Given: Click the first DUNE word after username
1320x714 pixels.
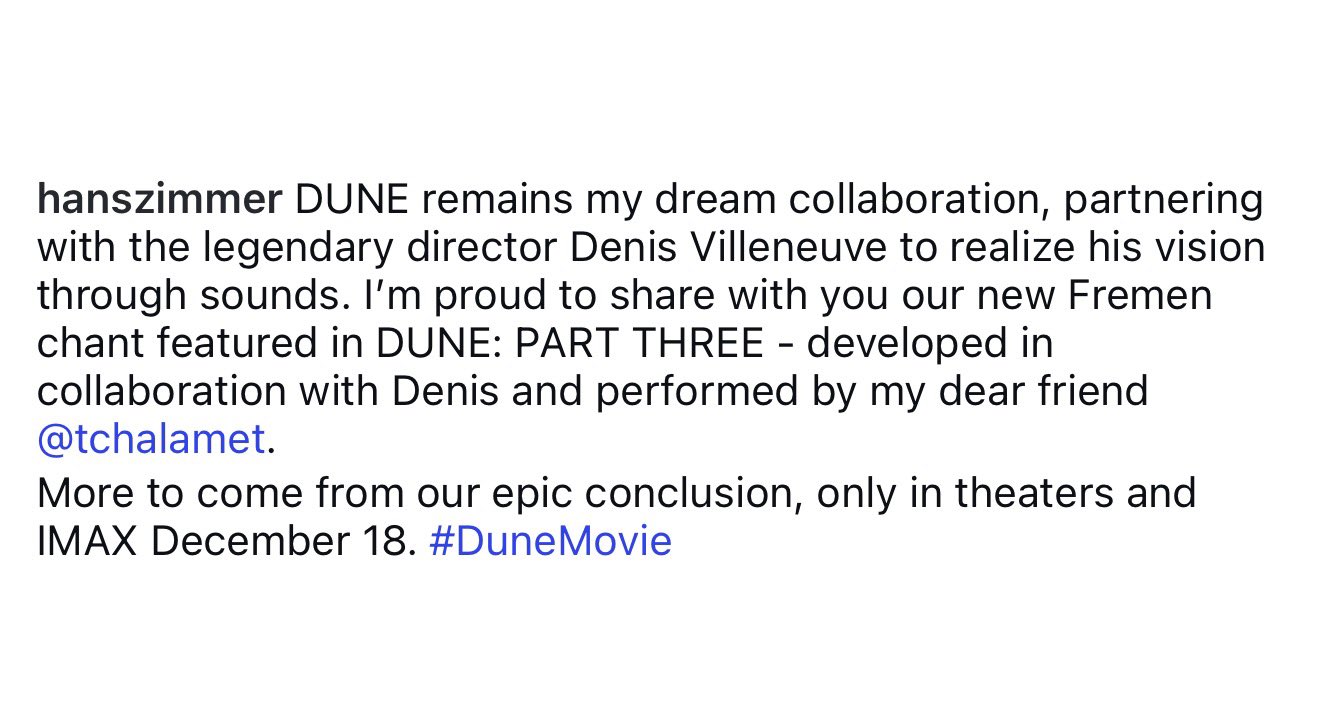Looking at the screenshot, I should pos(353,200).
